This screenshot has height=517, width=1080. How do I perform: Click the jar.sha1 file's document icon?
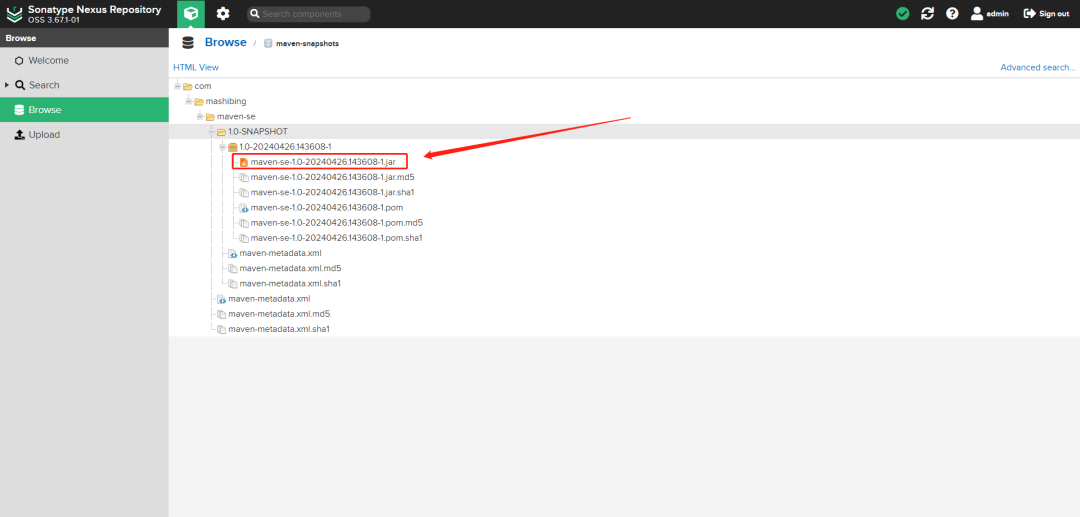tap(244, 193)
